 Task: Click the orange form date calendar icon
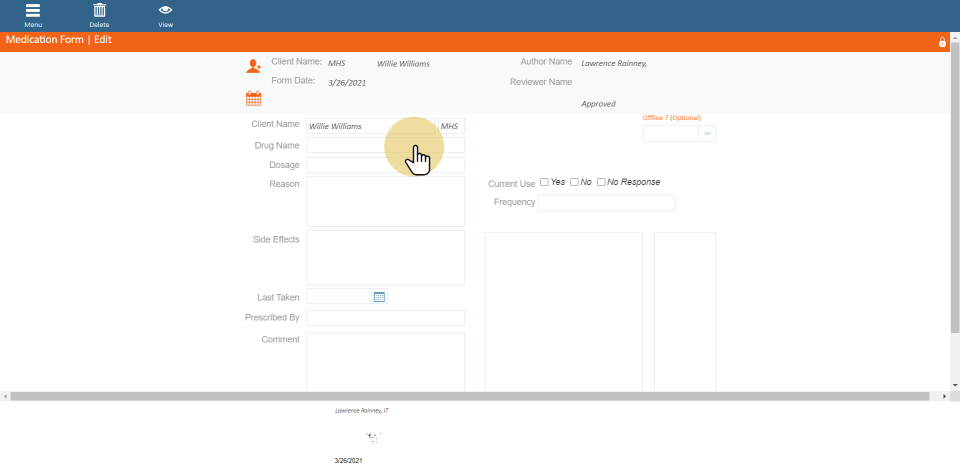click(253, 98)
